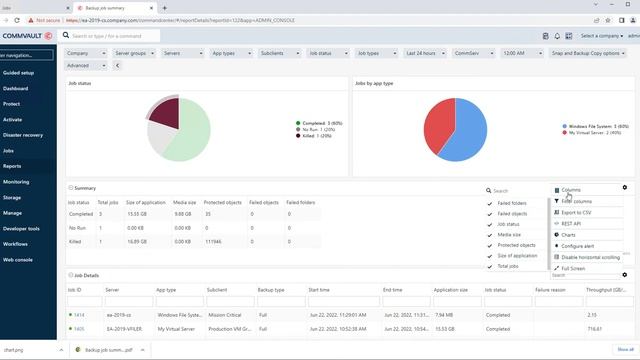The image size is (640, 360).
Task: Collapse the Summary section toggle
Action: (x=71, y=188)
